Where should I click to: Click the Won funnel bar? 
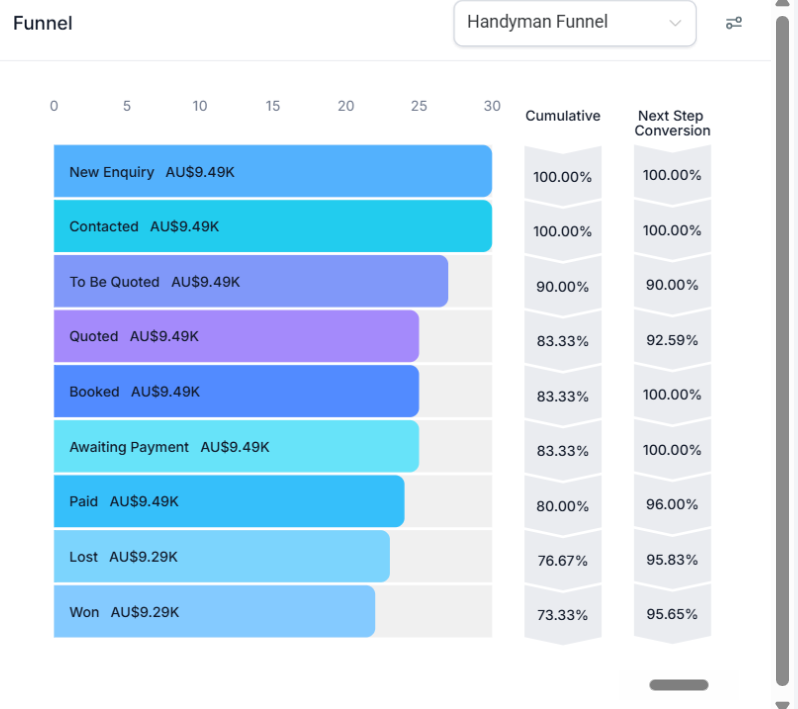point(214,611)
